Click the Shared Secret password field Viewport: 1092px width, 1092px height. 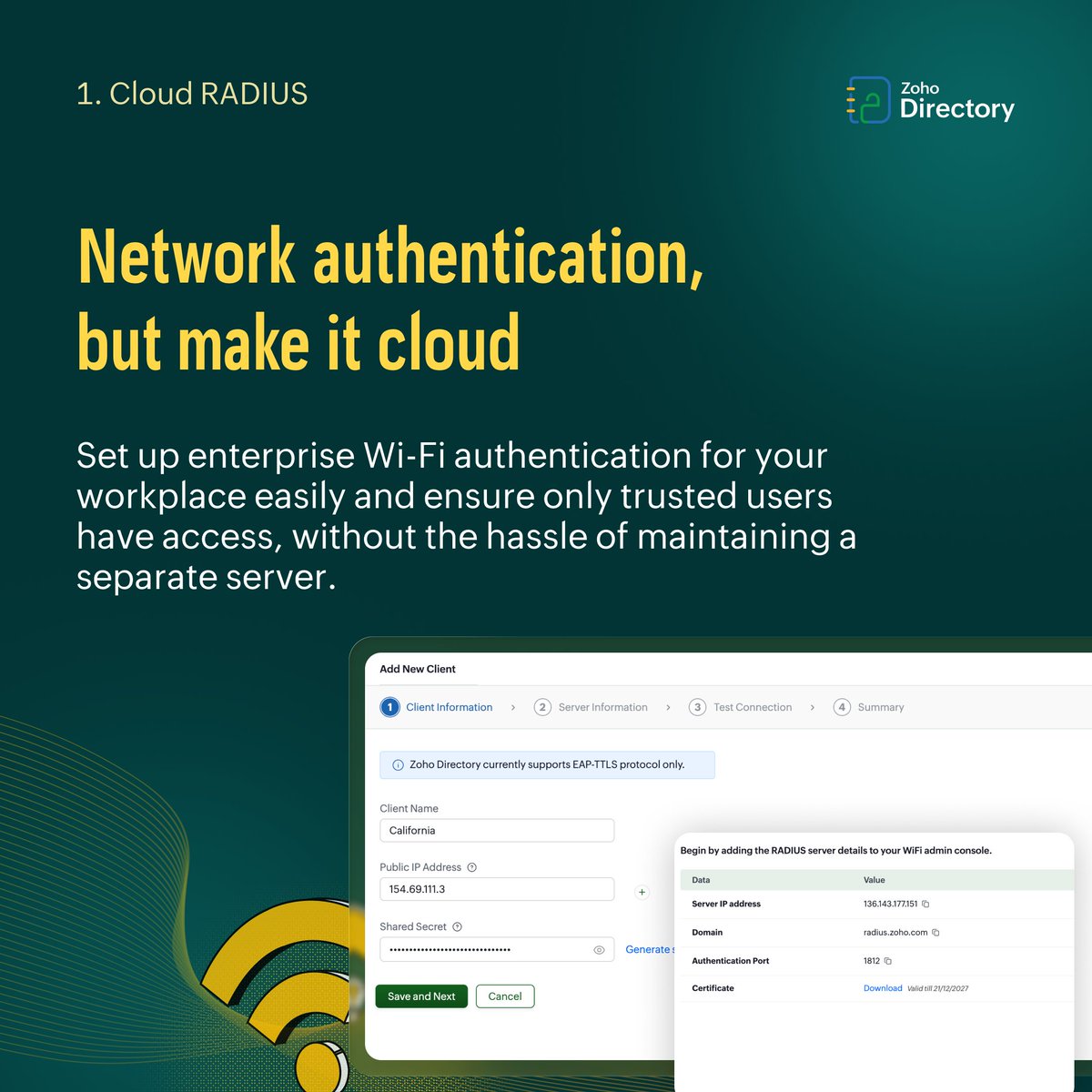pyautogui.click(x=497, y=949)
